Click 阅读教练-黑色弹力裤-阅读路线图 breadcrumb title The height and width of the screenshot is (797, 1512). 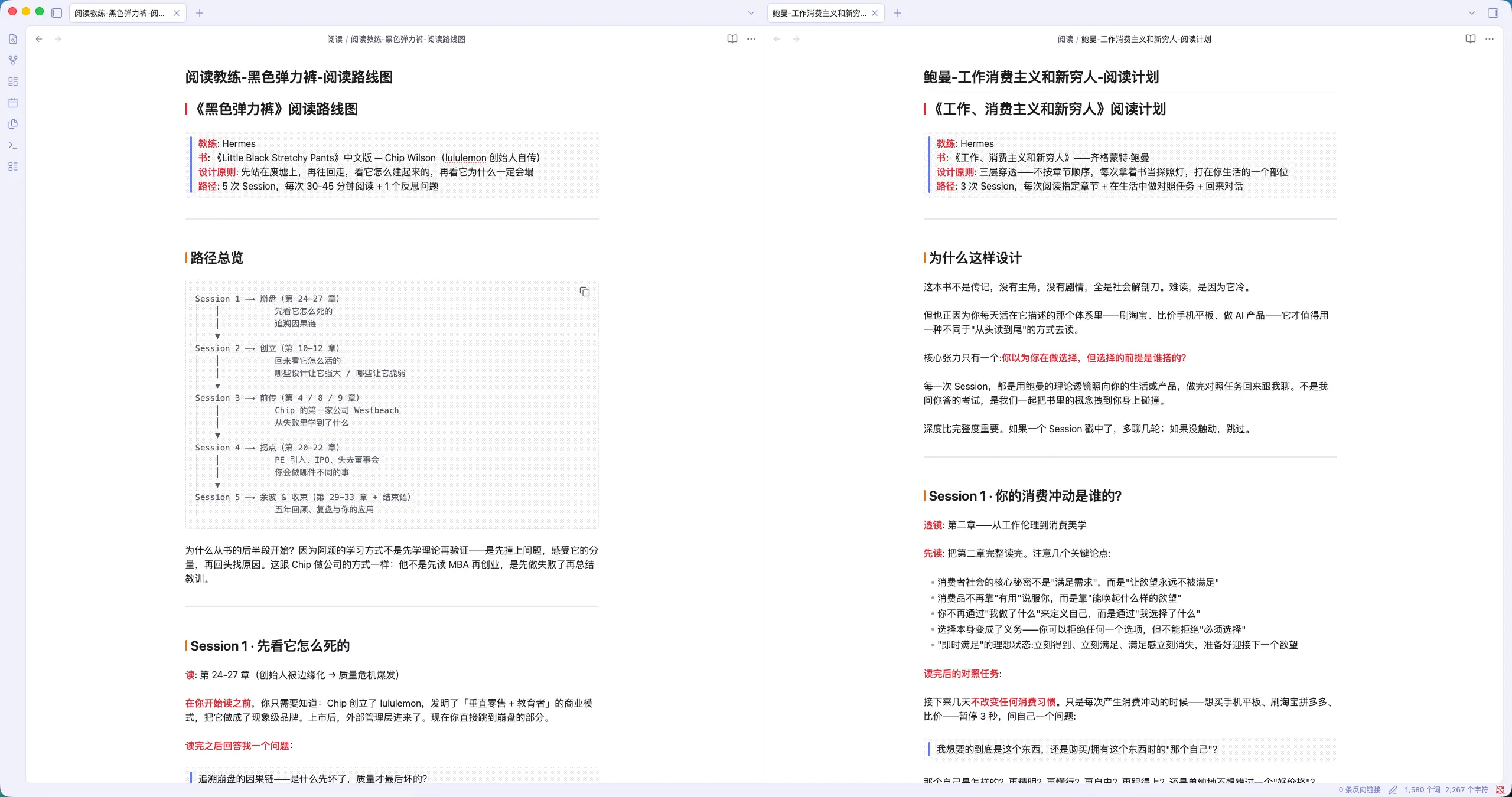(408, 40)
